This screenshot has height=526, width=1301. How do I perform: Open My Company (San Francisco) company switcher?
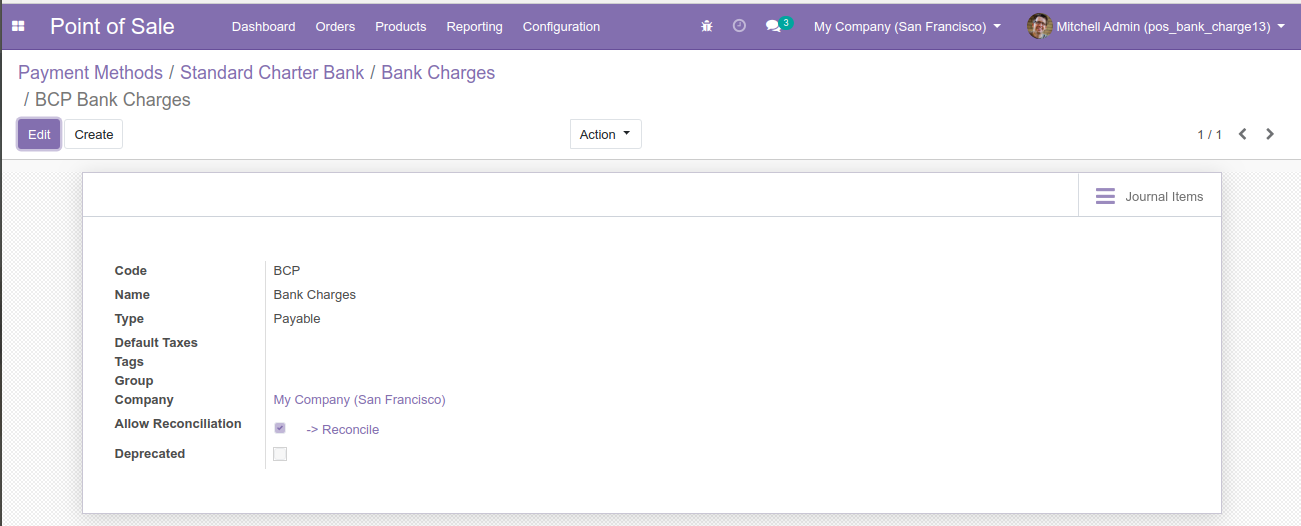(x=907, y=26)
